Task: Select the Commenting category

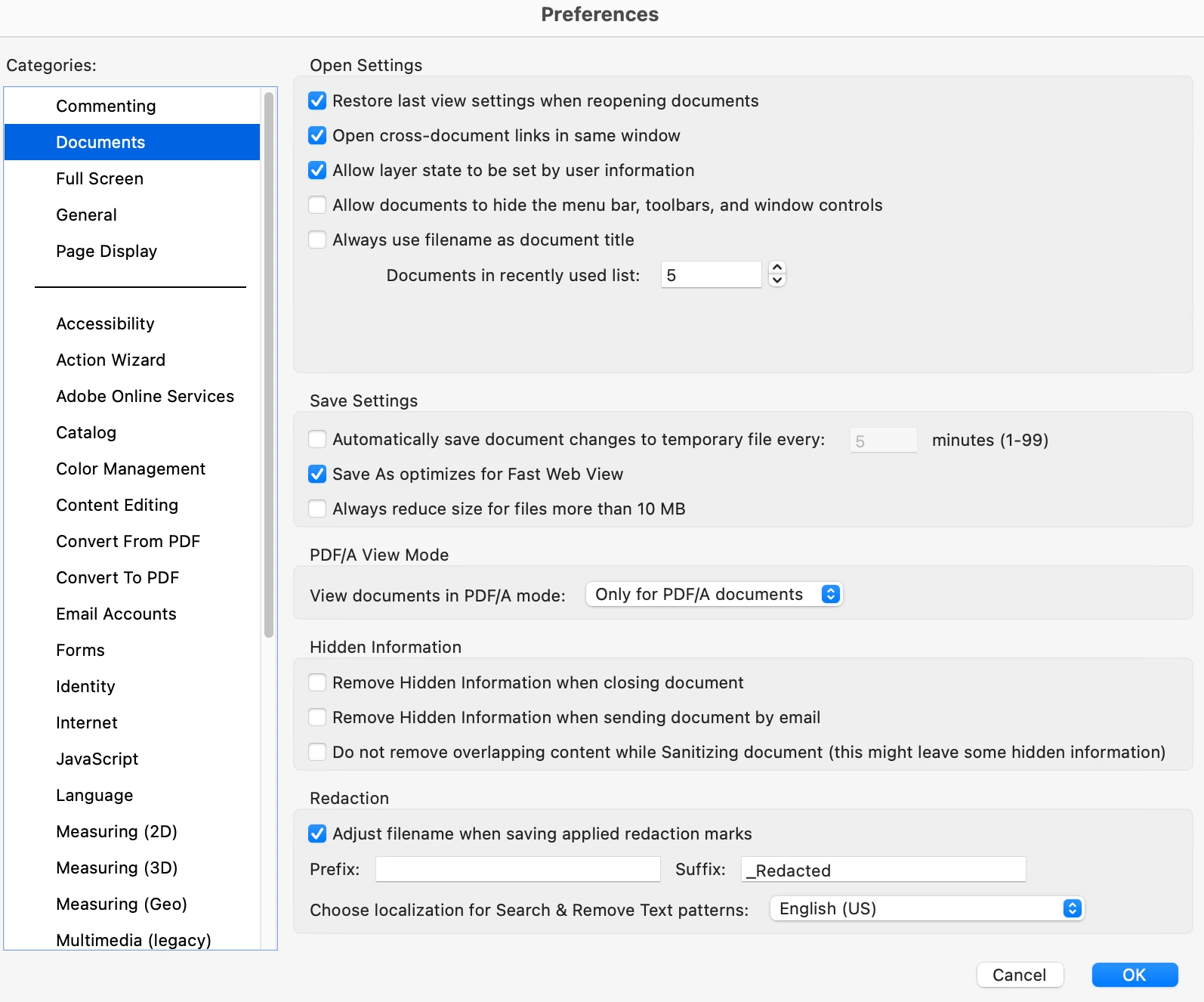Action: coord(106,106)
